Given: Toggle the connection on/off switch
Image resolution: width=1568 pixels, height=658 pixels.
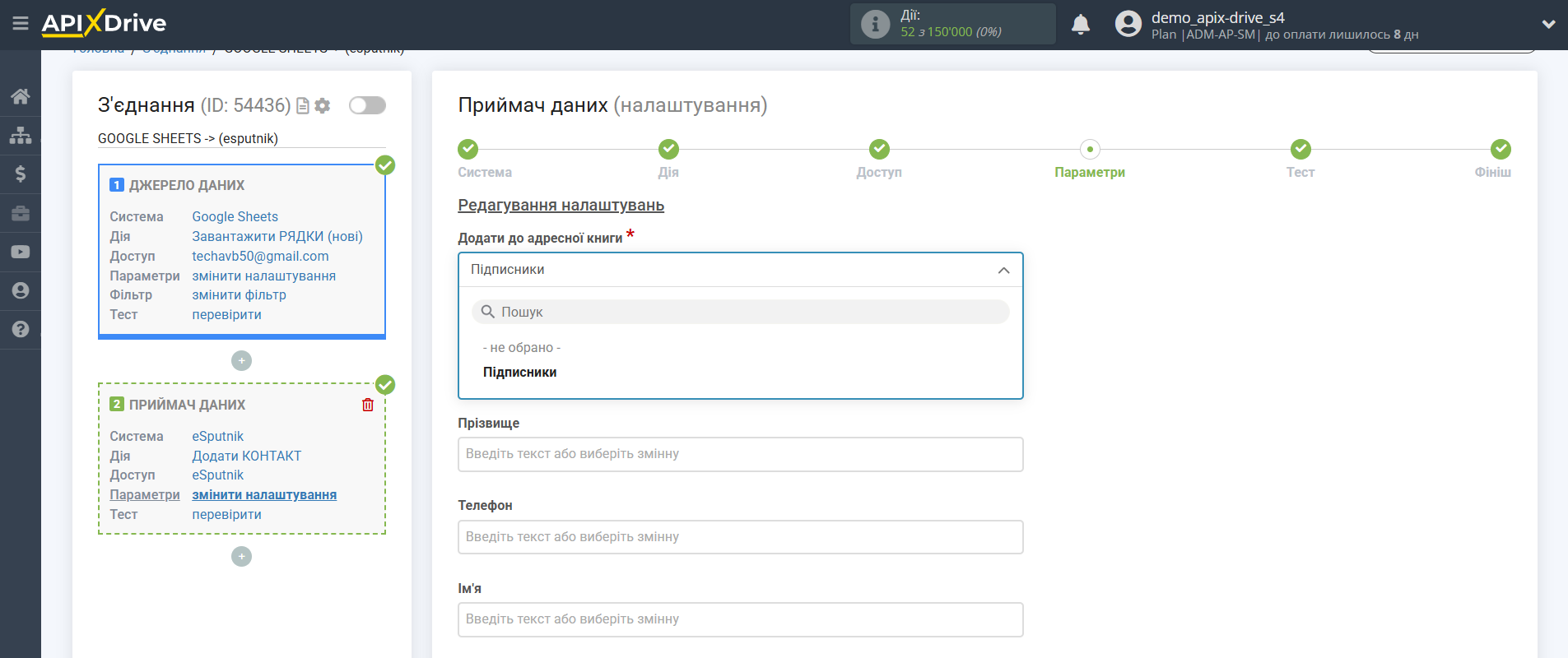Looking at the screenshot, I should pyautogui.click(x=367, y=105).
